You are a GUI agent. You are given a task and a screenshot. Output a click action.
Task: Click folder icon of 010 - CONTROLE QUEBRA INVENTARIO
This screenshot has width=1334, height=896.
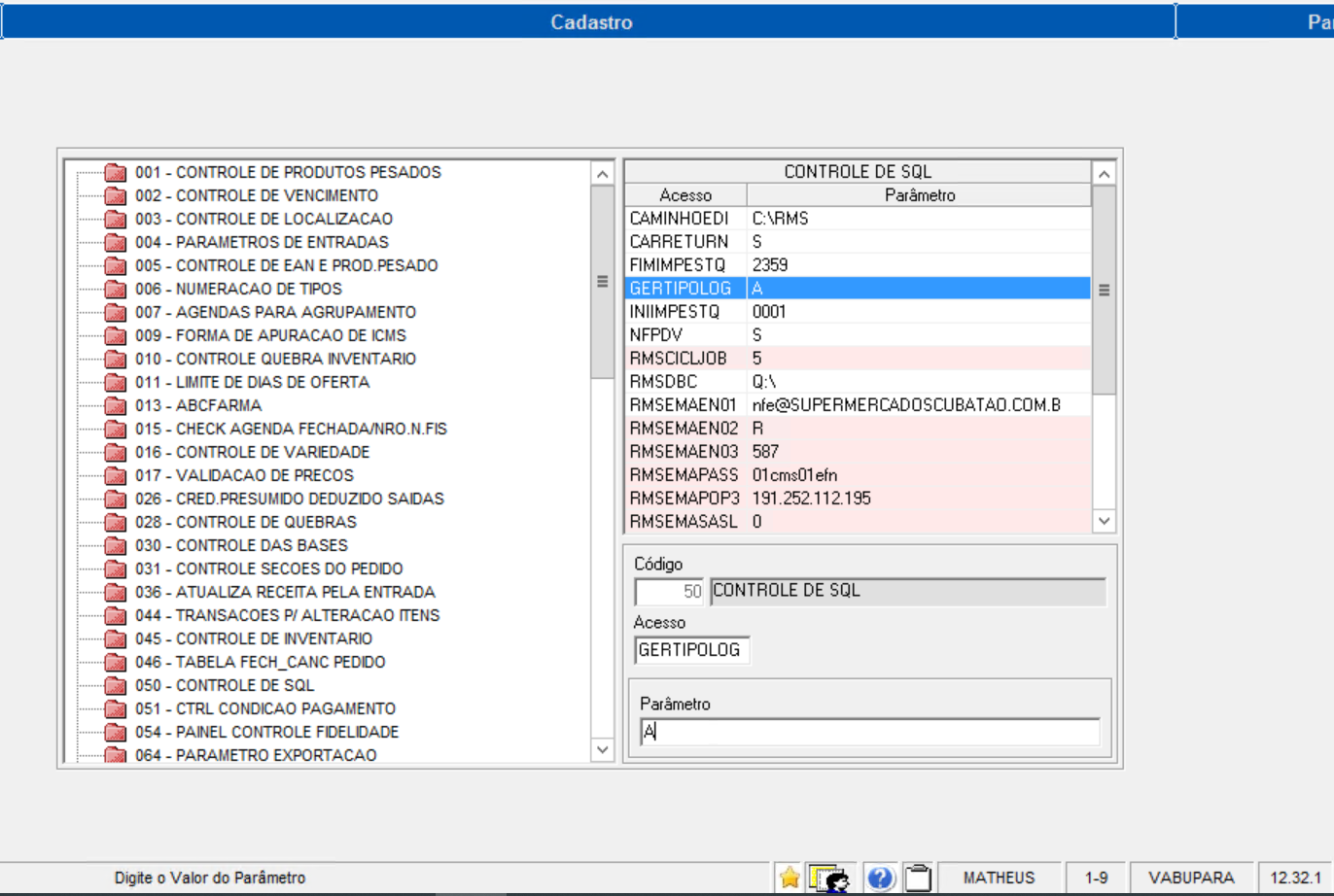pos(116,360)
